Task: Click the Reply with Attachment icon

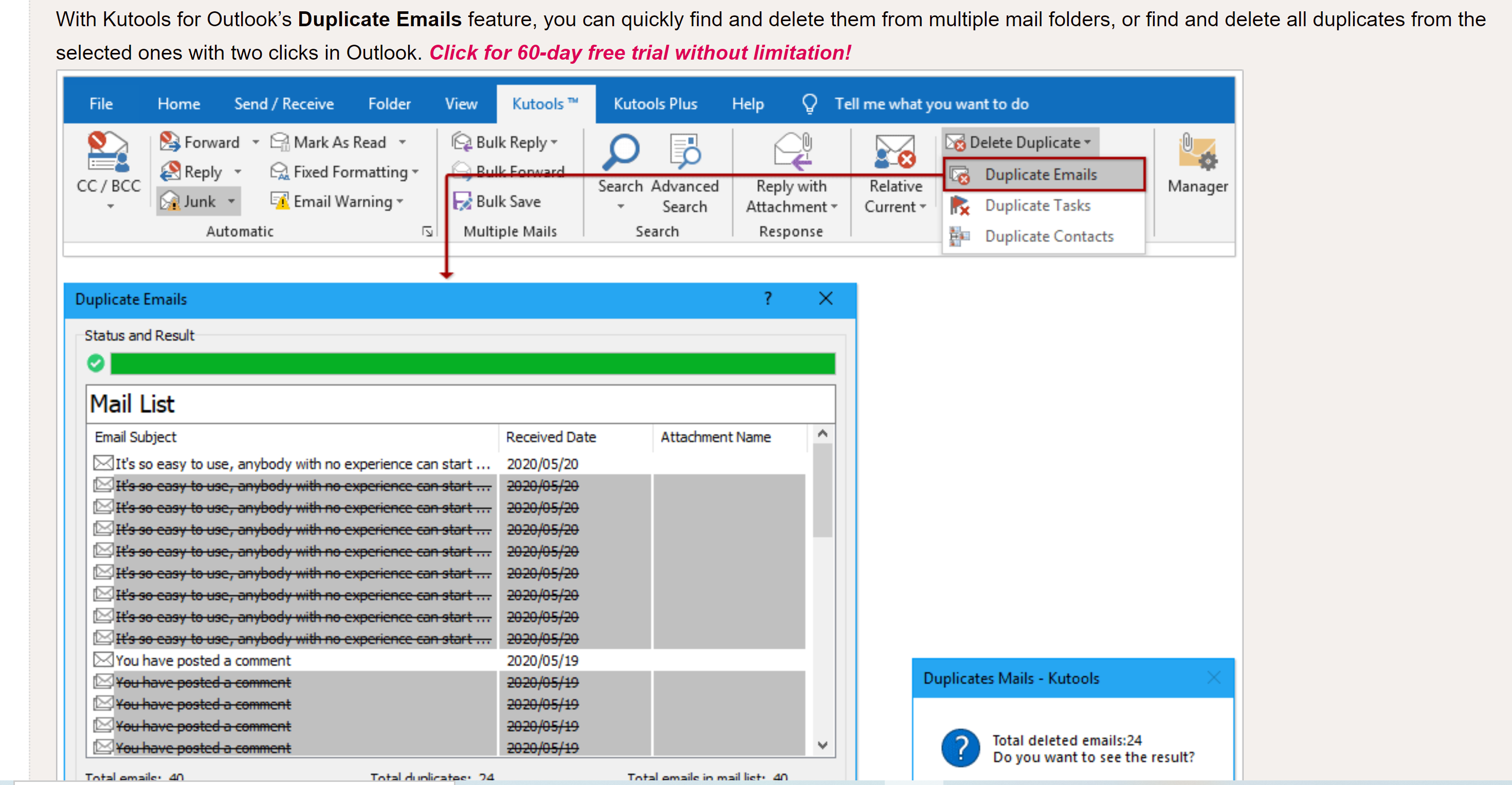Action: 793,152
